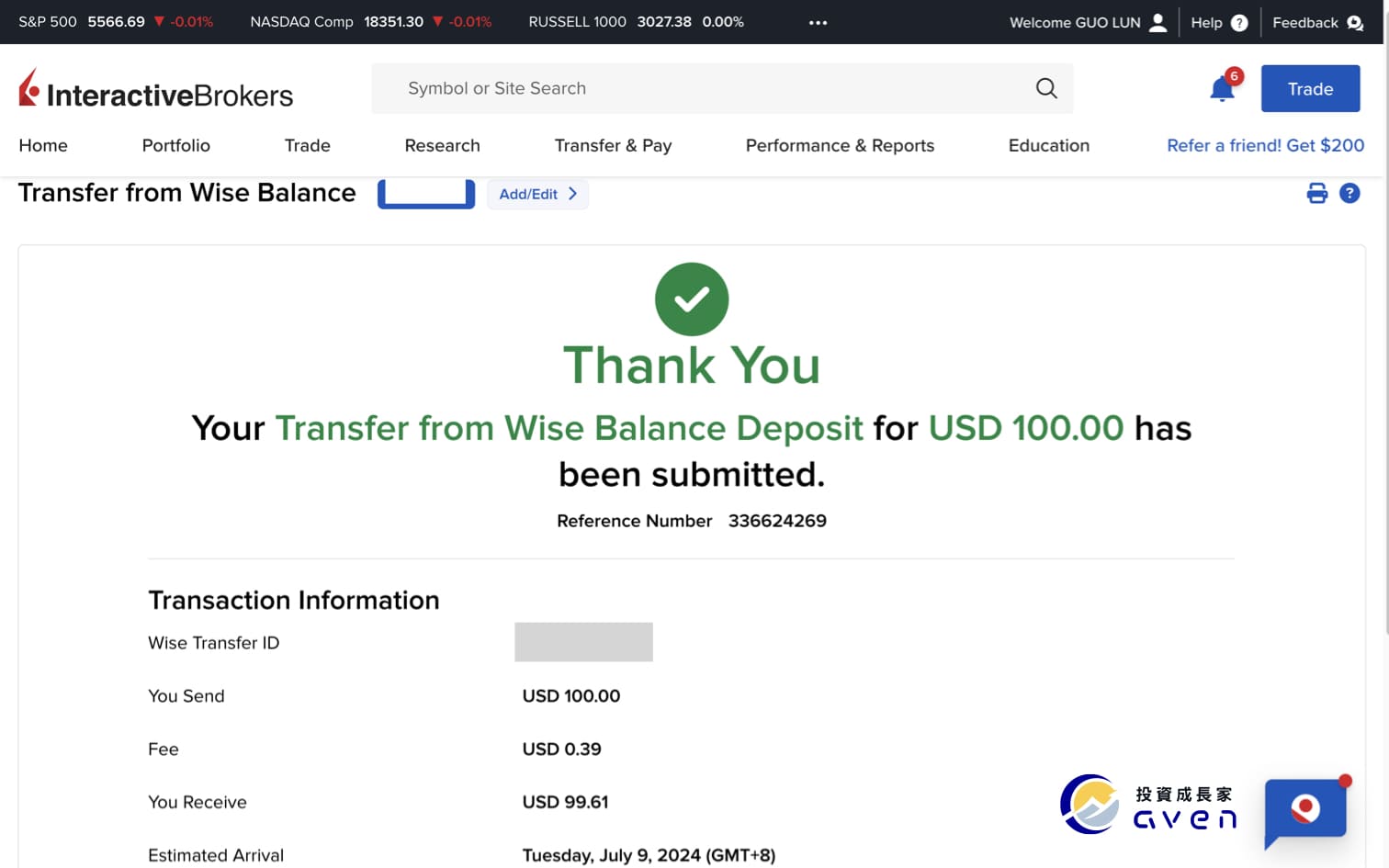
Task: Click the S&P 500 ticker
Action: click(116, 21)
